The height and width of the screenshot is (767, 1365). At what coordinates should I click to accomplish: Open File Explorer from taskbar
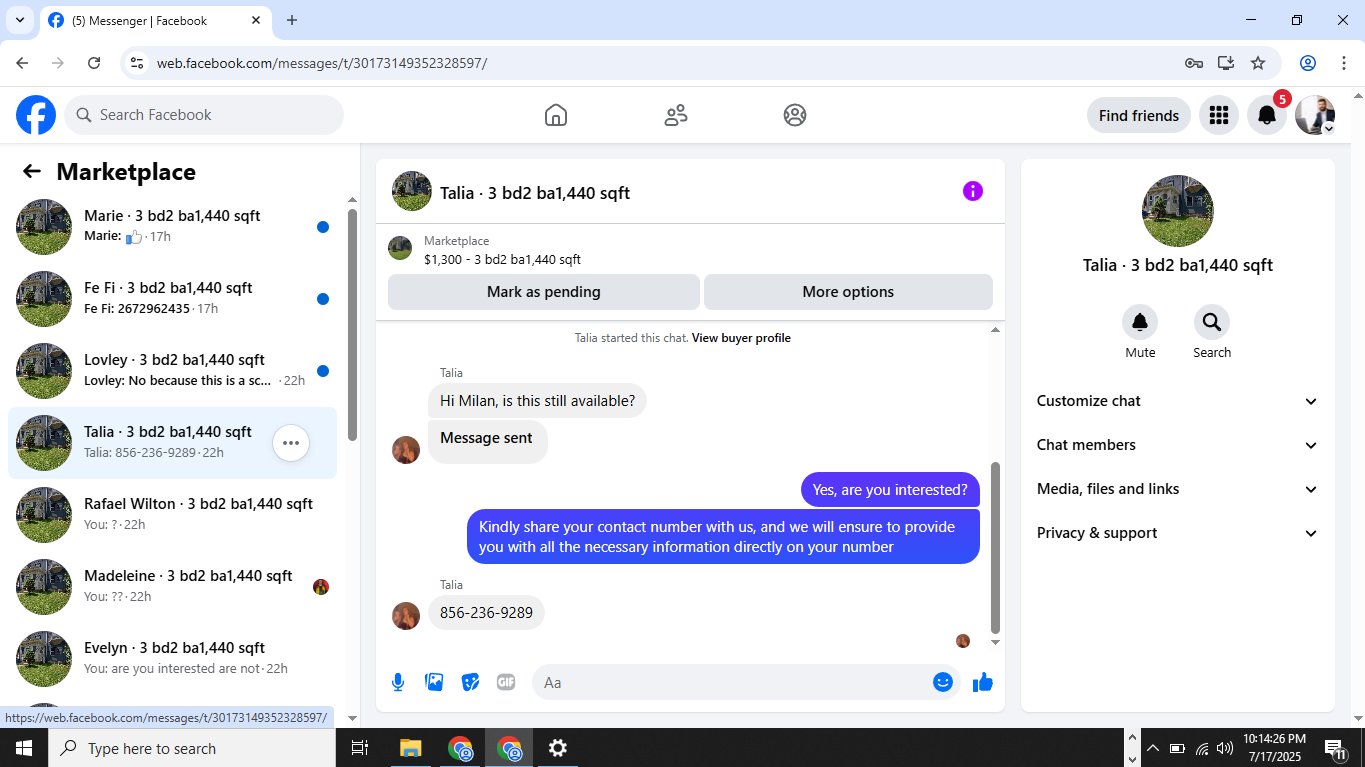pos(410,748)
